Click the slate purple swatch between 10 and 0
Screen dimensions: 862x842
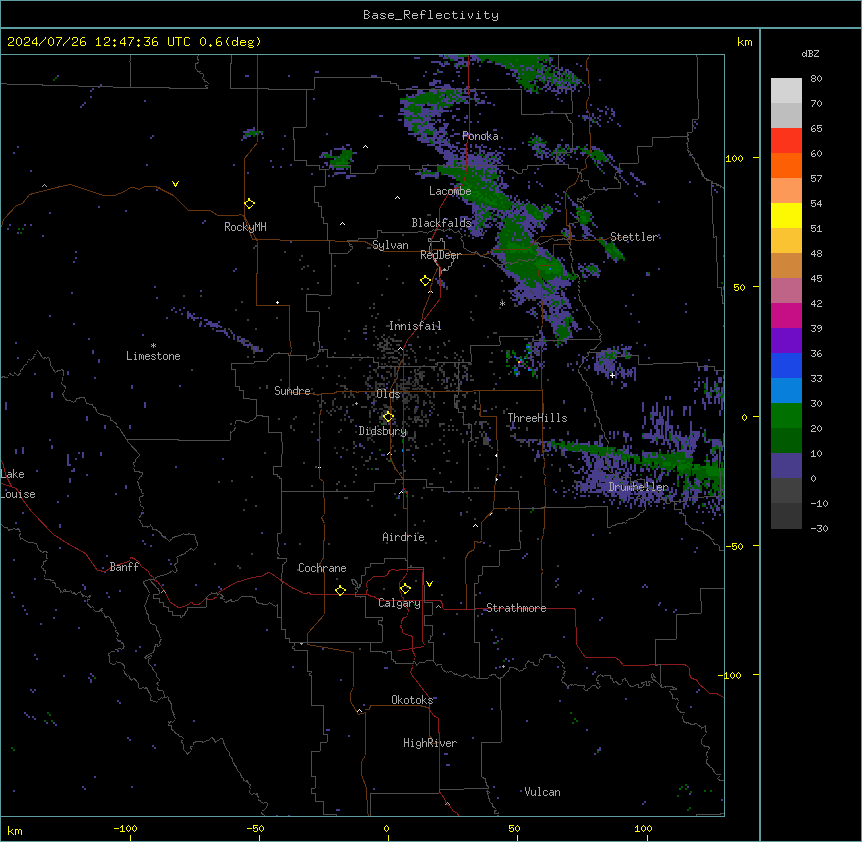(786, 466)
